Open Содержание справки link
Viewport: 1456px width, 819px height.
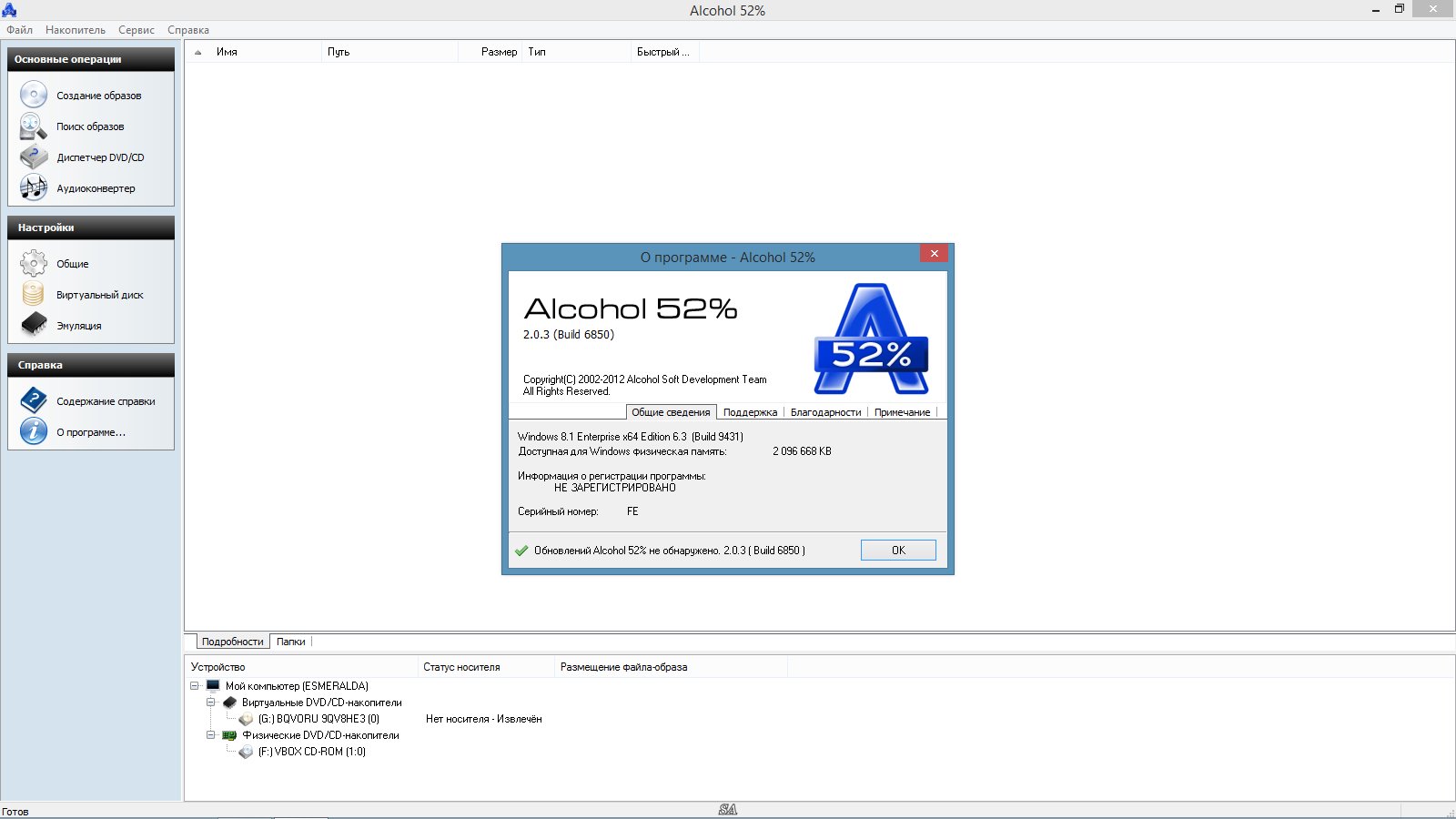(106, 401)
